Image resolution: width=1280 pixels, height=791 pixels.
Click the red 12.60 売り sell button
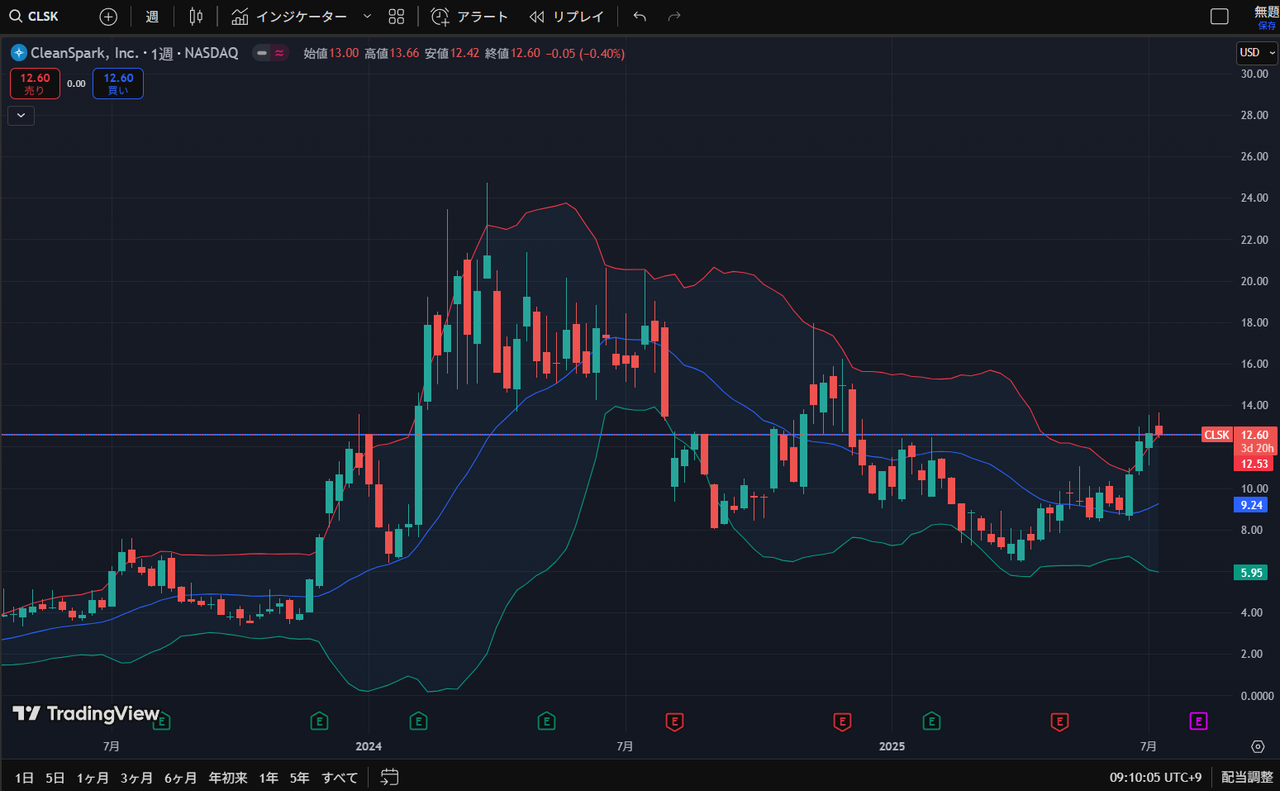(x=35, y=84)
